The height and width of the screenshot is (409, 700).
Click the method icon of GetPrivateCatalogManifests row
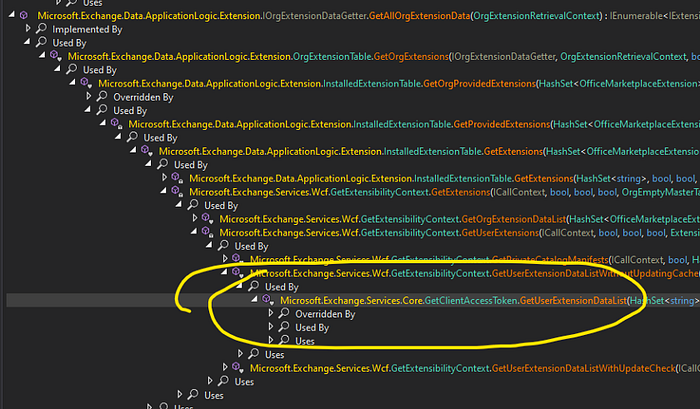coord(238,259)
